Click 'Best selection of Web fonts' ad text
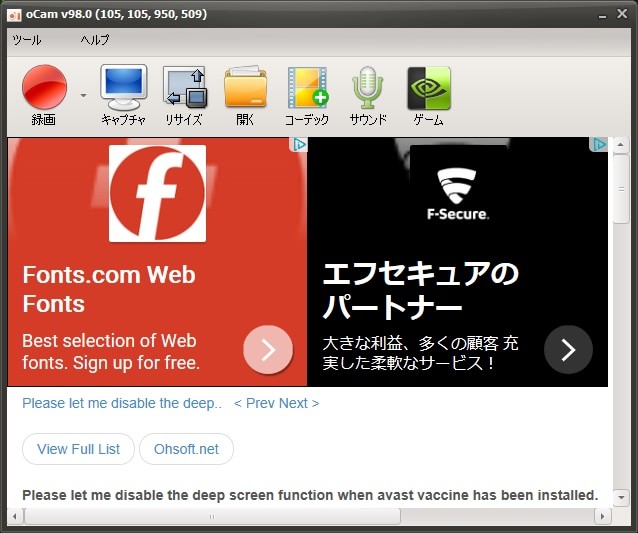The height and width of the screenshot is (533, 638). click(x=111, y=352)
